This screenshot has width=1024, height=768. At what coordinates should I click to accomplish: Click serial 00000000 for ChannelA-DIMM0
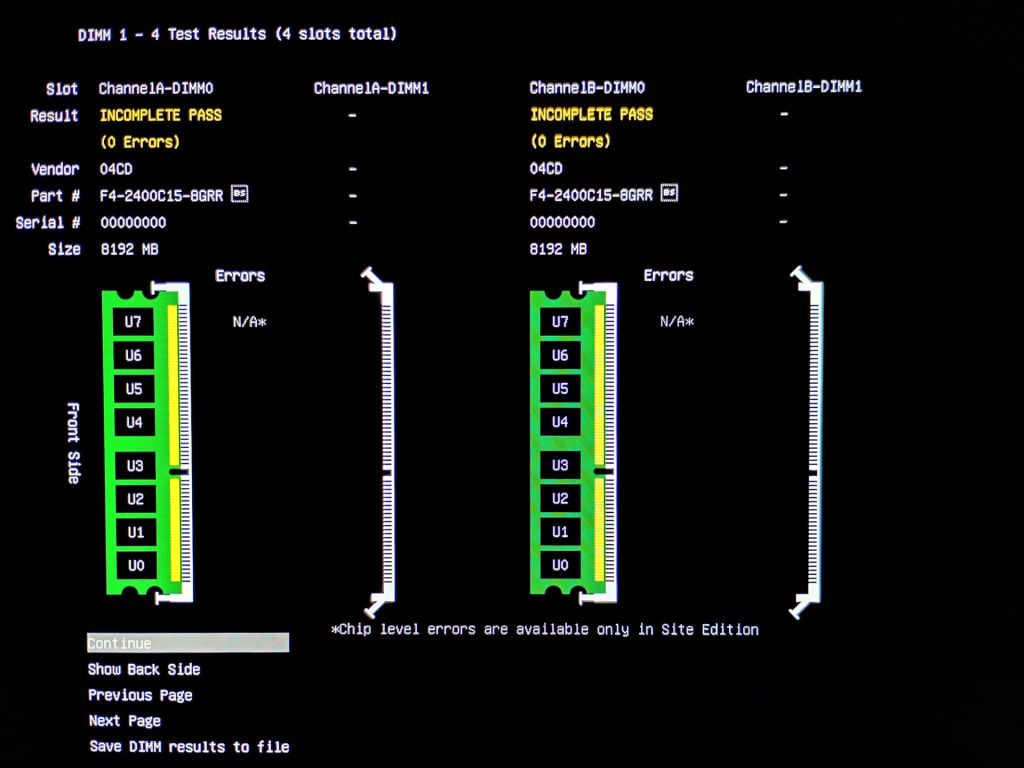tap(133, 223)
